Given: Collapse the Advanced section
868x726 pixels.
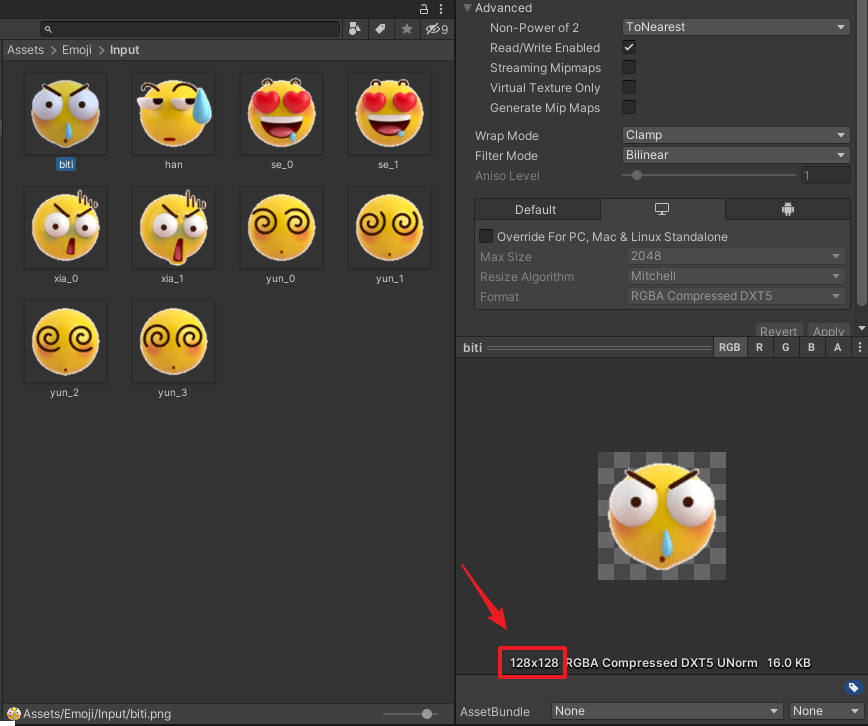Looking at the screenshot, I should tap(467, 7).
